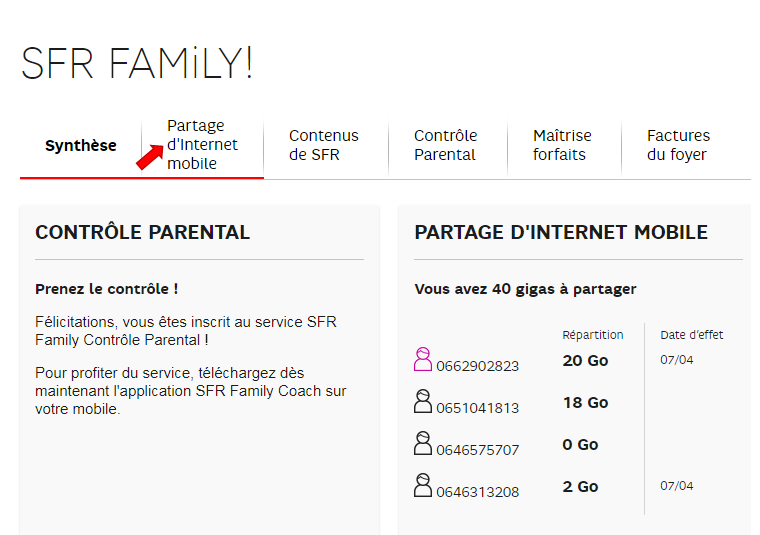
Task: Click the user icon beside 0646313208
Action: coord(423,485)
